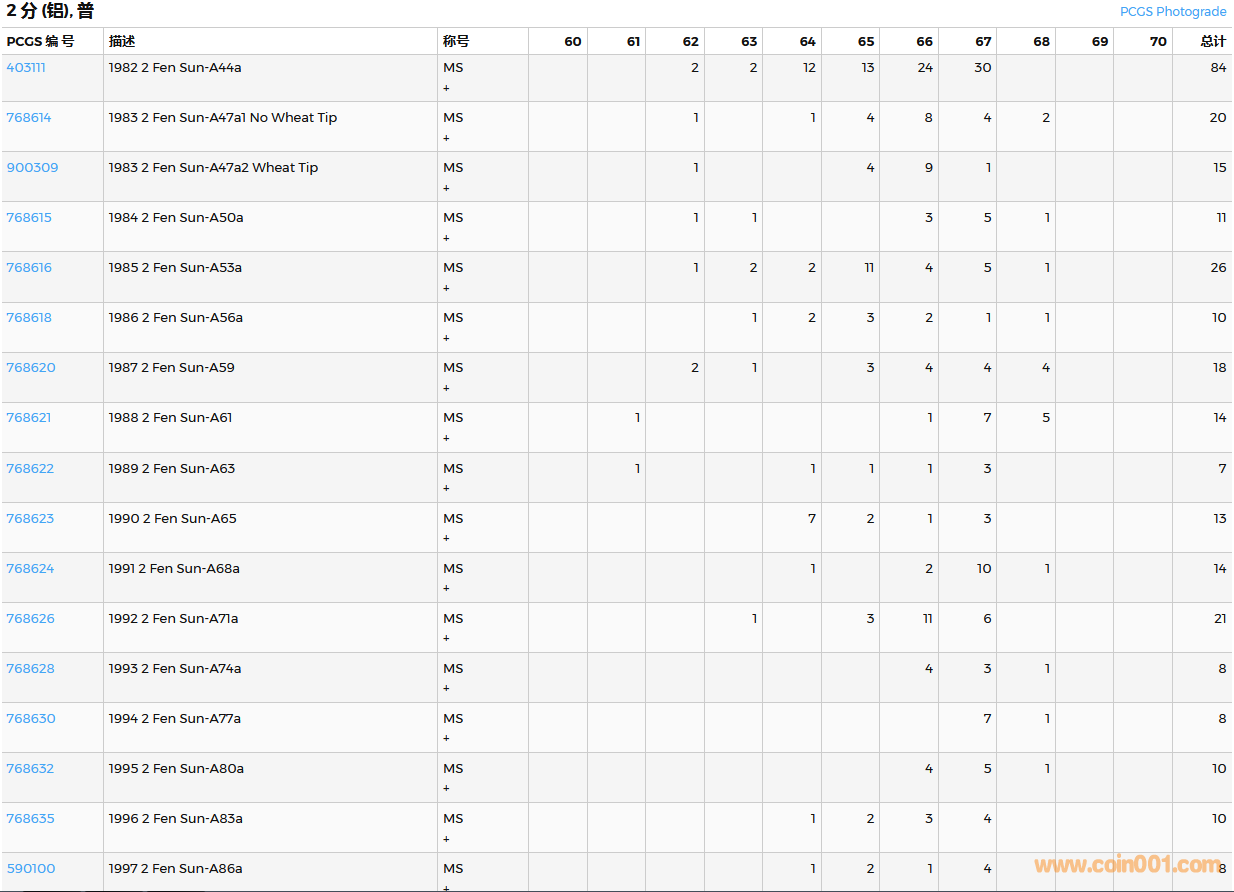Expand plus sign under 1982 MS row
1234x892 pixels.
tap(446, 88)
